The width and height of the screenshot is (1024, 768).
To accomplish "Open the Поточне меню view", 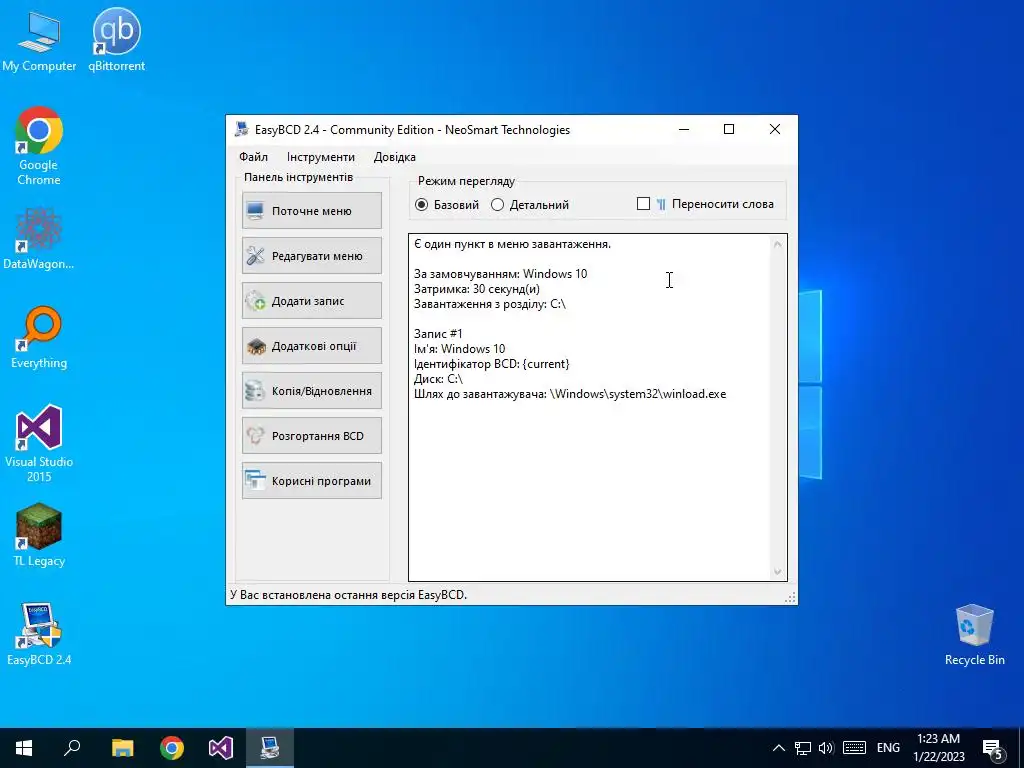I will 312,211.
